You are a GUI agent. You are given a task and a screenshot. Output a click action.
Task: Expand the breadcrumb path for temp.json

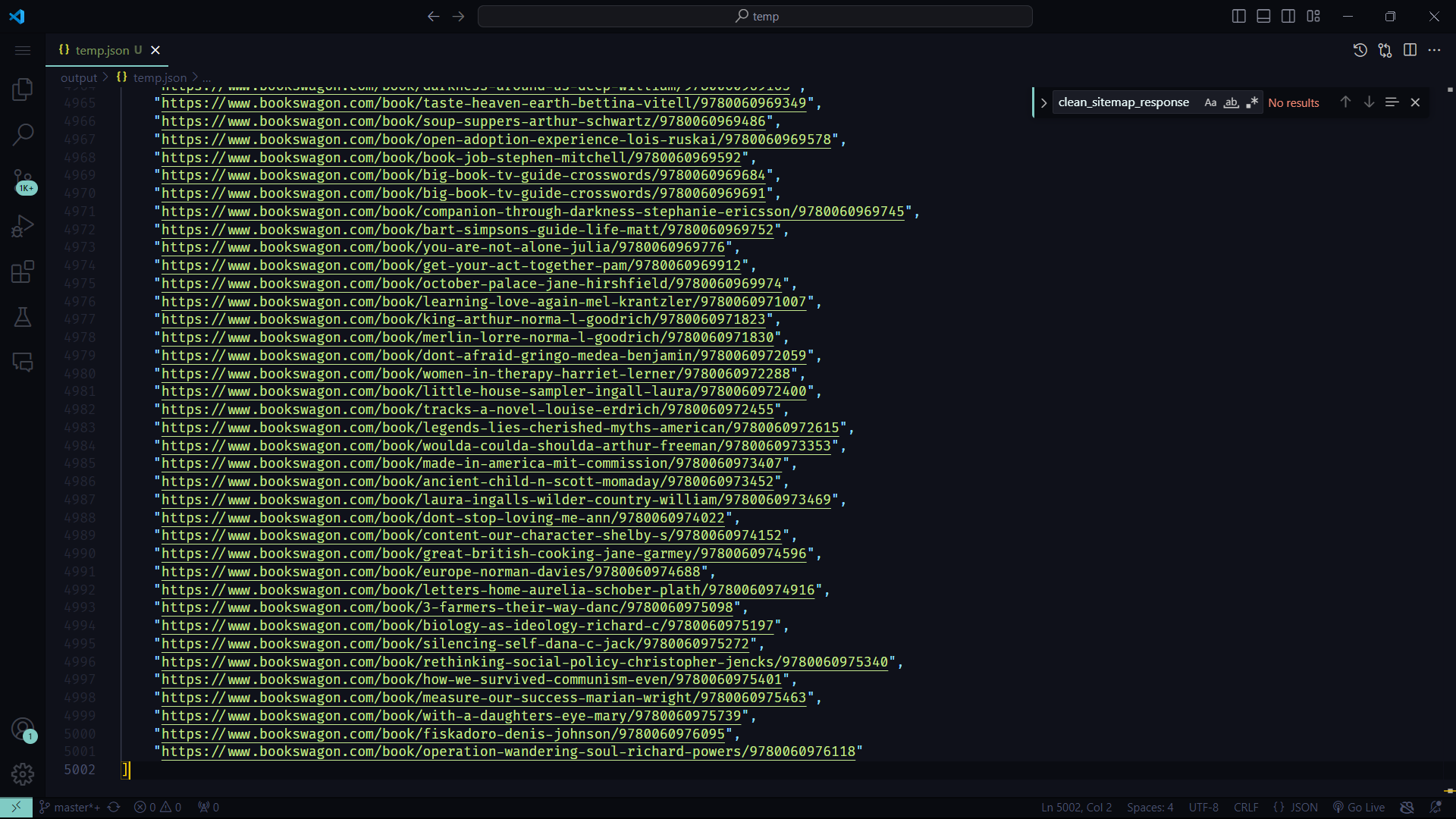pos(206,77)
